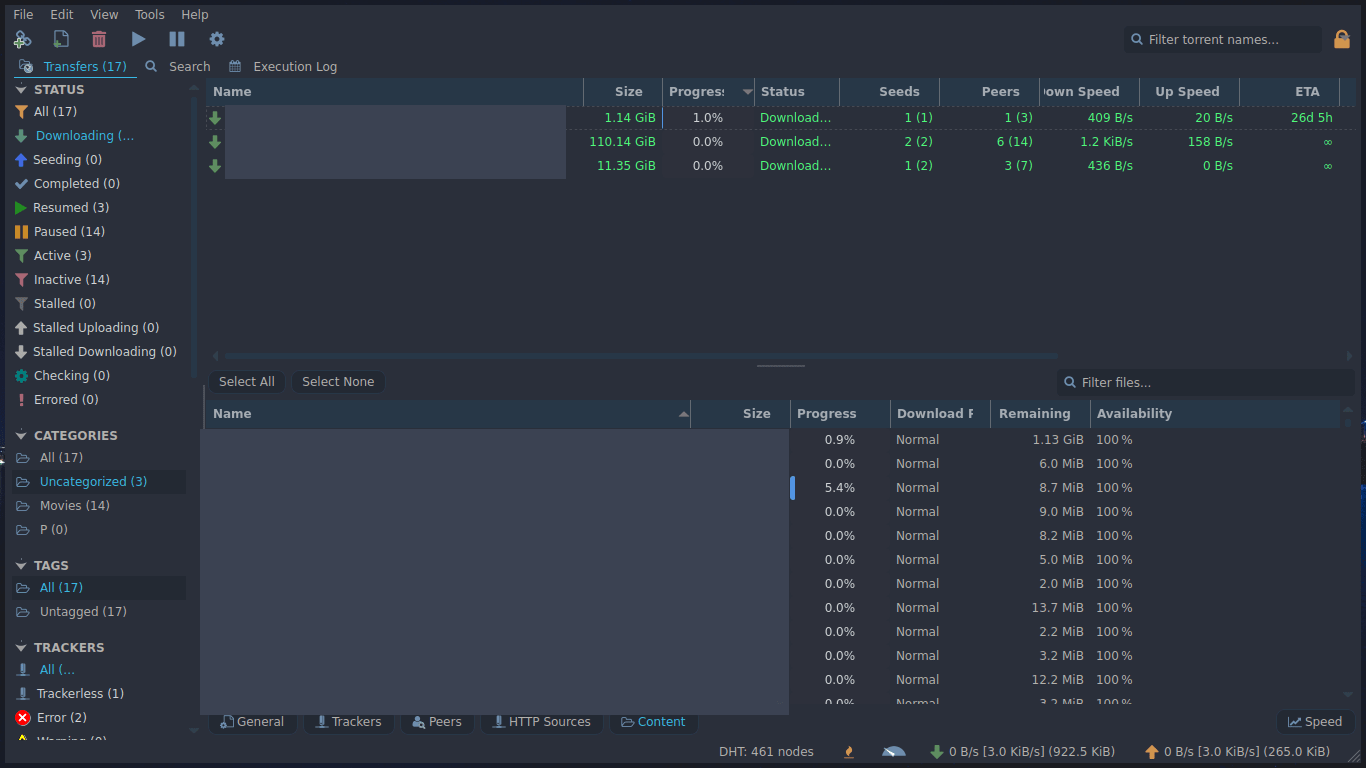Collapse the TRACKERS section in sidebar
The image size is (1366, 768).
point(21,648)
